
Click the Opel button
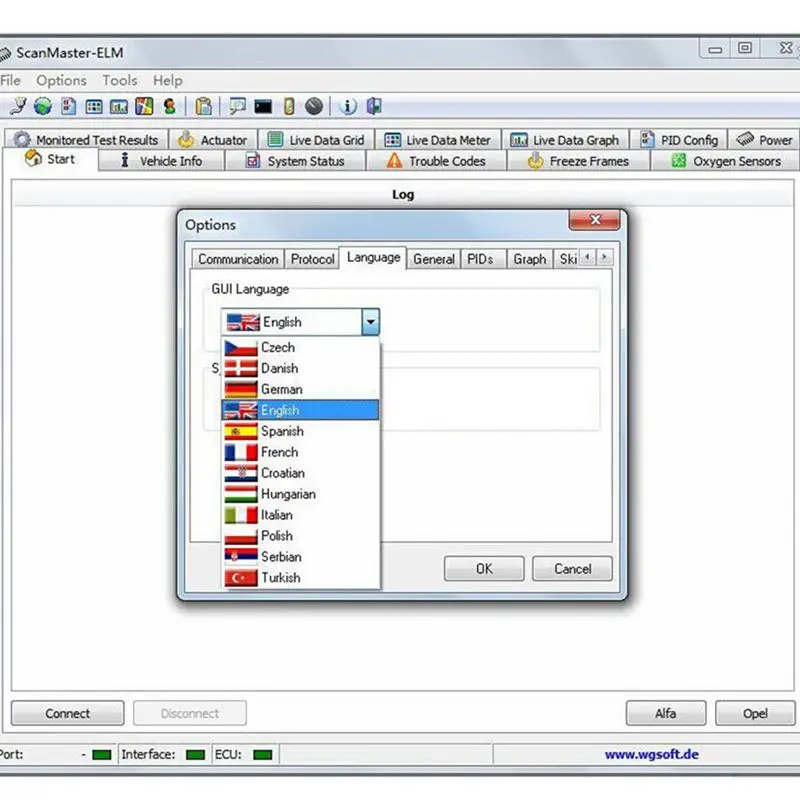[755, 713]
